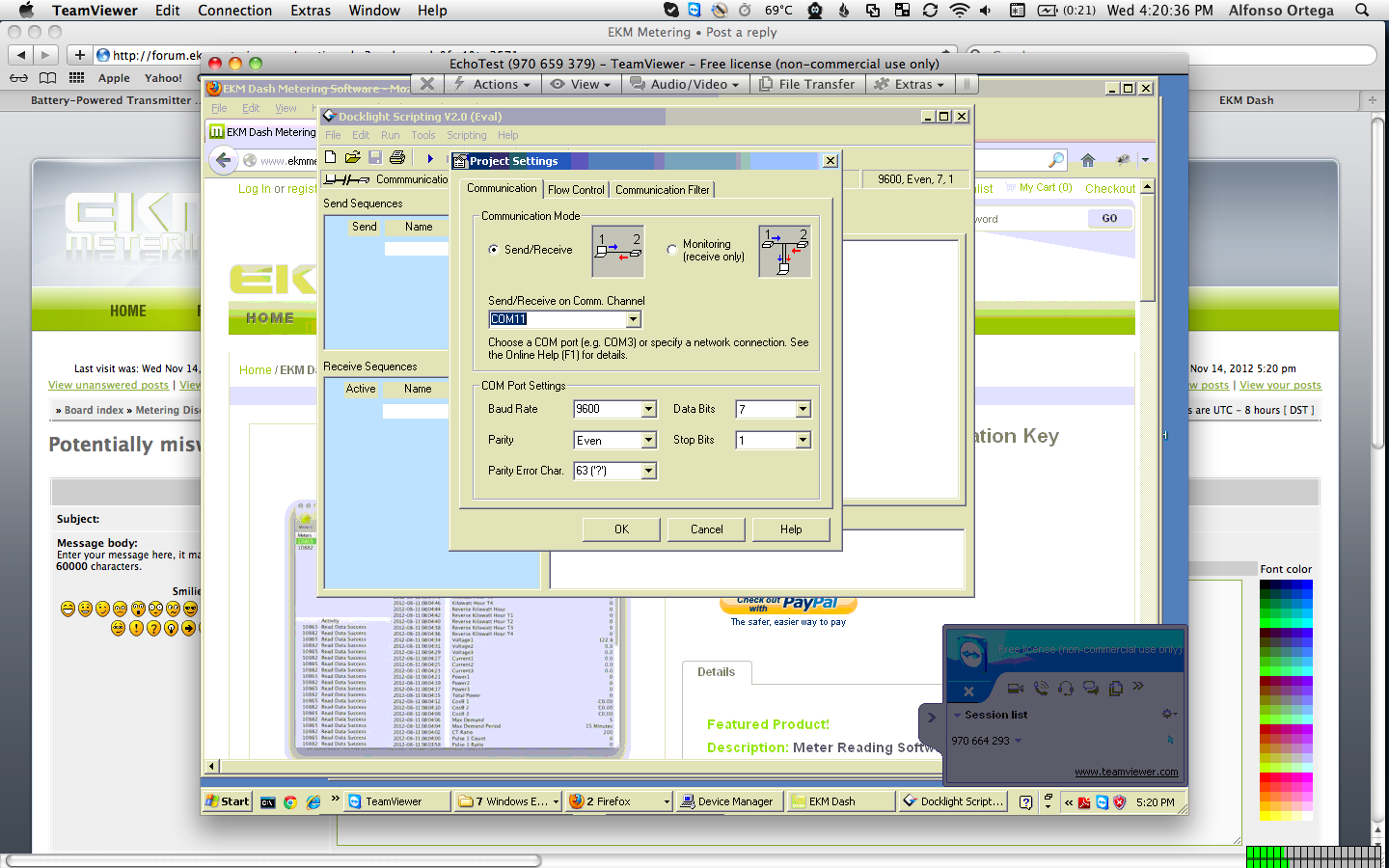The height and width of the screenshot is (868, 1389).
Task: Click the Firefox back arrow in remote window
Action: point(223,160)
